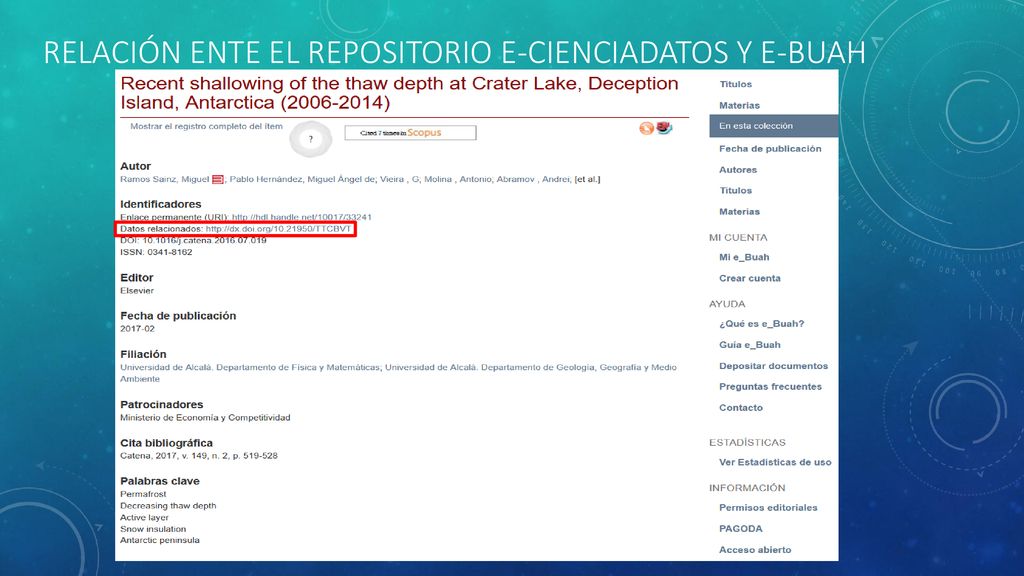This screenshot has width=1024, height=576.
Task: Open Depositar documentos help link
Action: click(773, 366)
